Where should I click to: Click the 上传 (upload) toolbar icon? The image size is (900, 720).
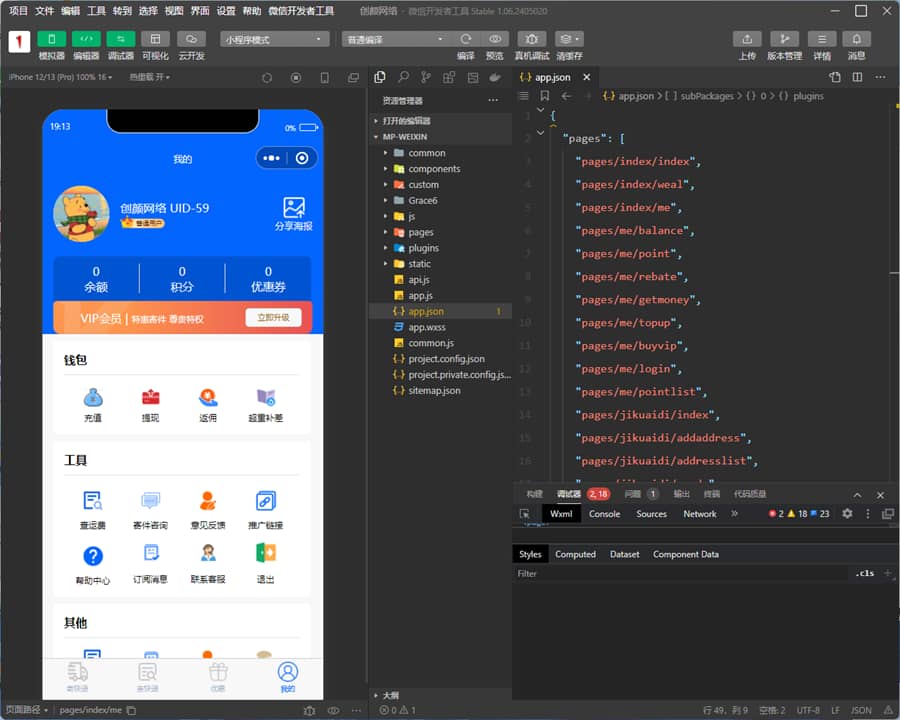(747, 39)
